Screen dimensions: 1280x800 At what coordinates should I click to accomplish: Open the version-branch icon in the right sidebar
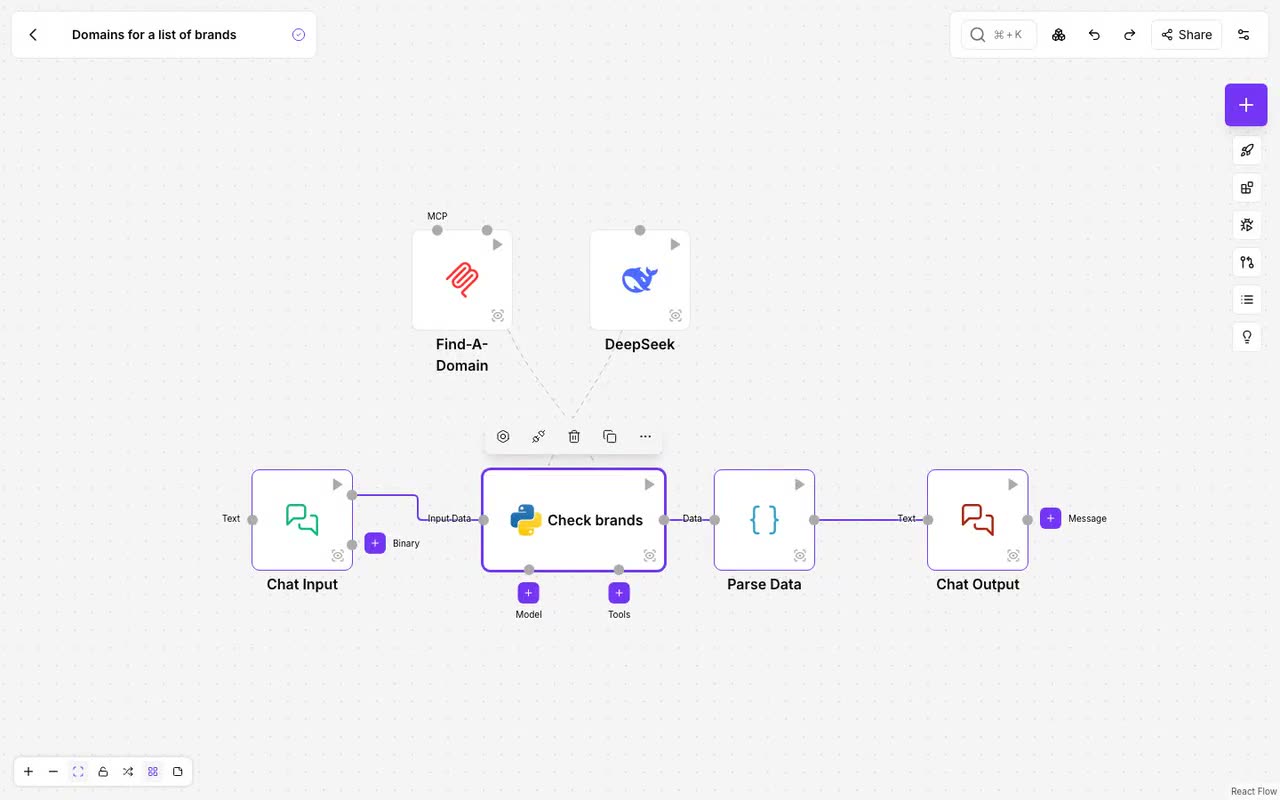tap(1247, 262)
